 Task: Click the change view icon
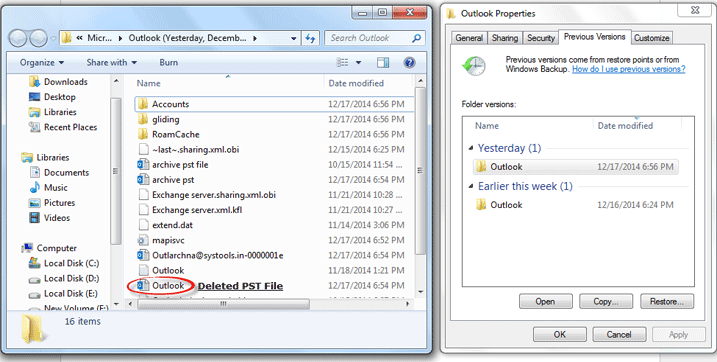pyautogui.click(x=342, y=63)
